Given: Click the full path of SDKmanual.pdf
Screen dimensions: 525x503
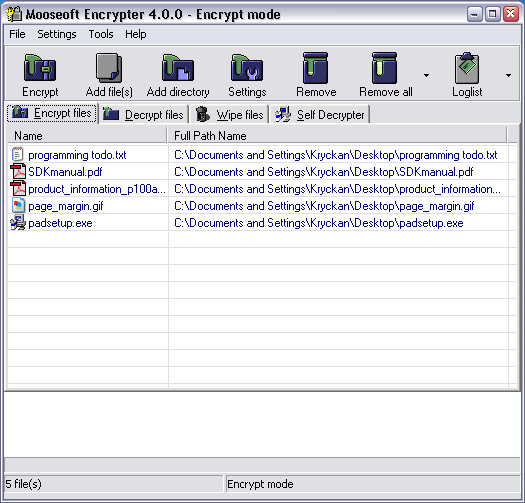Looking at the screenshot, I should pyautogui.click(x=323, y=172).
